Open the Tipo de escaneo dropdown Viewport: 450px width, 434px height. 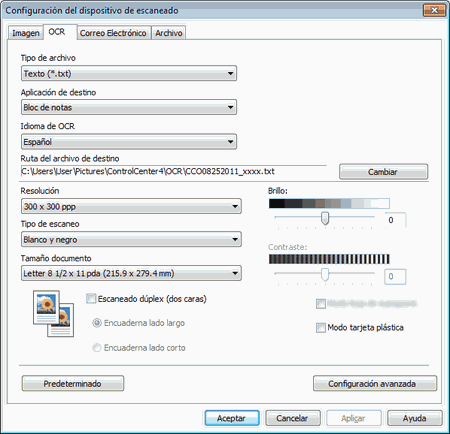click(131, 239)
